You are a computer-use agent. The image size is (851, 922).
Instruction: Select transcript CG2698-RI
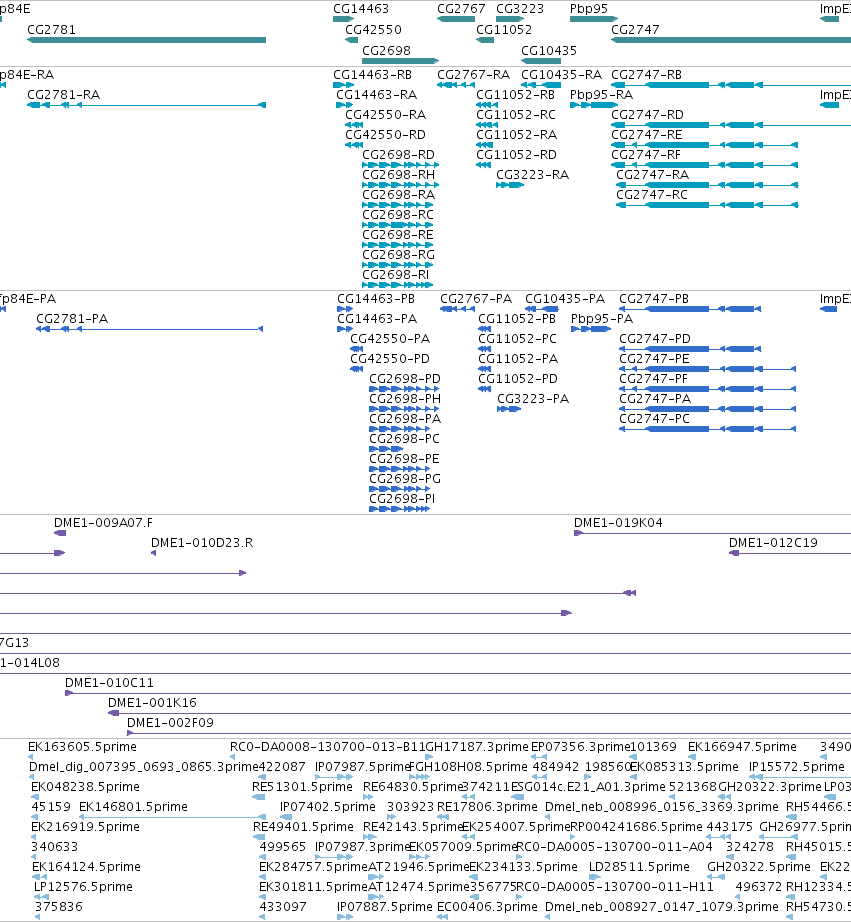click(395, 275)
